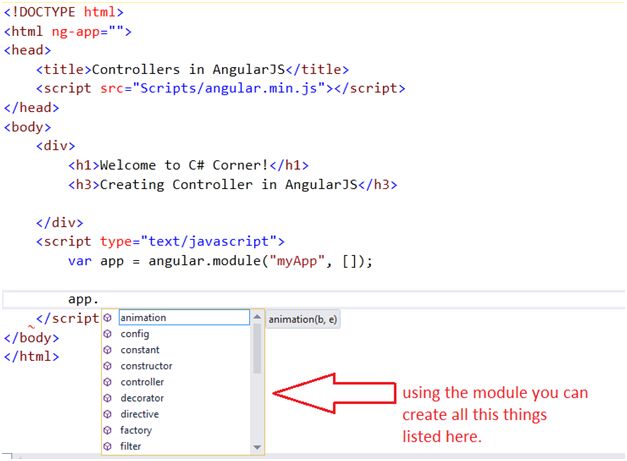Viewport: 627px width, 461px height.
Task: Click the method icon beside constructor
Action: click(108, 366)
